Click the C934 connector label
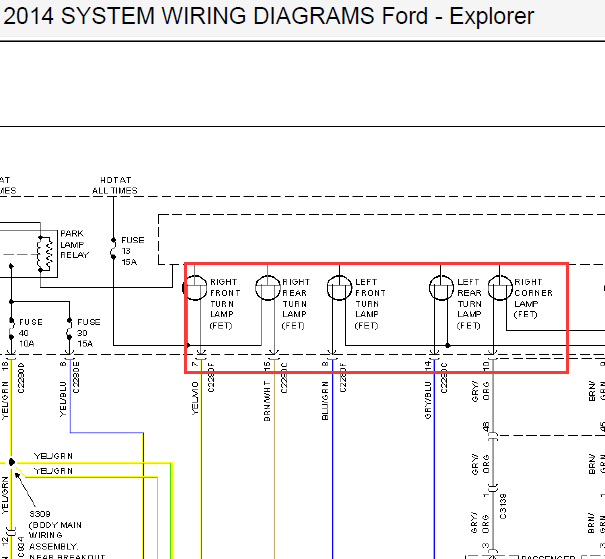Screen dimensions: 605x559 point(21,547)
